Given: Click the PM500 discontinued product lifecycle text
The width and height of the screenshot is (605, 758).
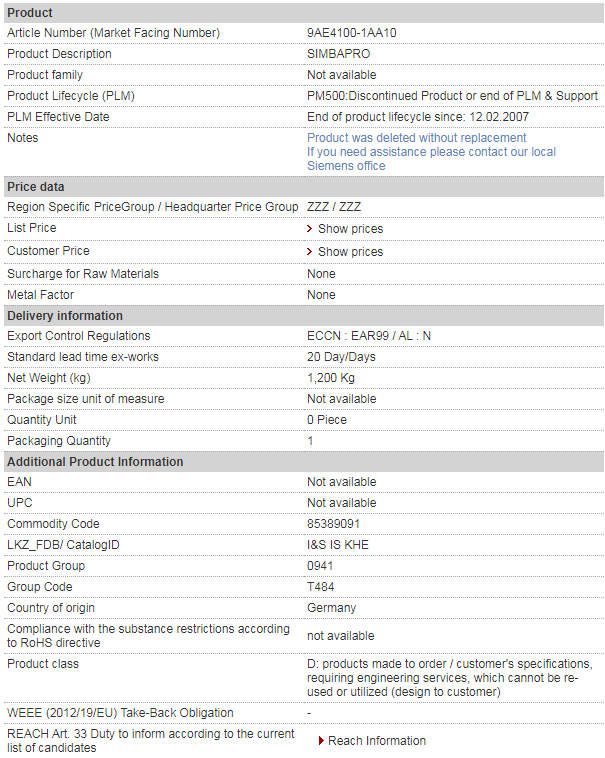Looking at the screenshot, I should tap(452, 96).
